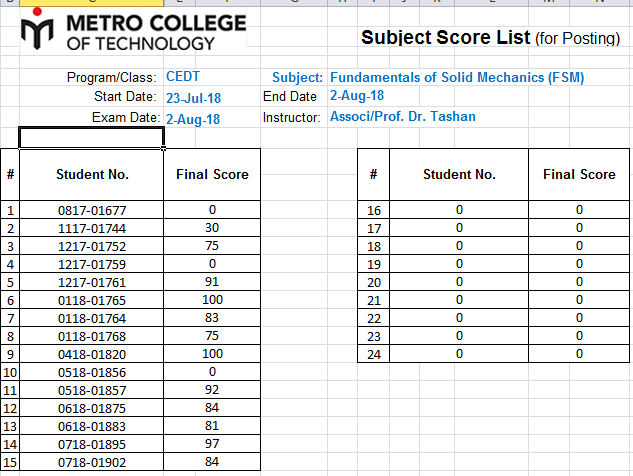Click the instructor name Associ/Prof. Dr. Tashan
The height and width of the screenshot is (476, 633).
pyautogui.click(x=403, y=116)
